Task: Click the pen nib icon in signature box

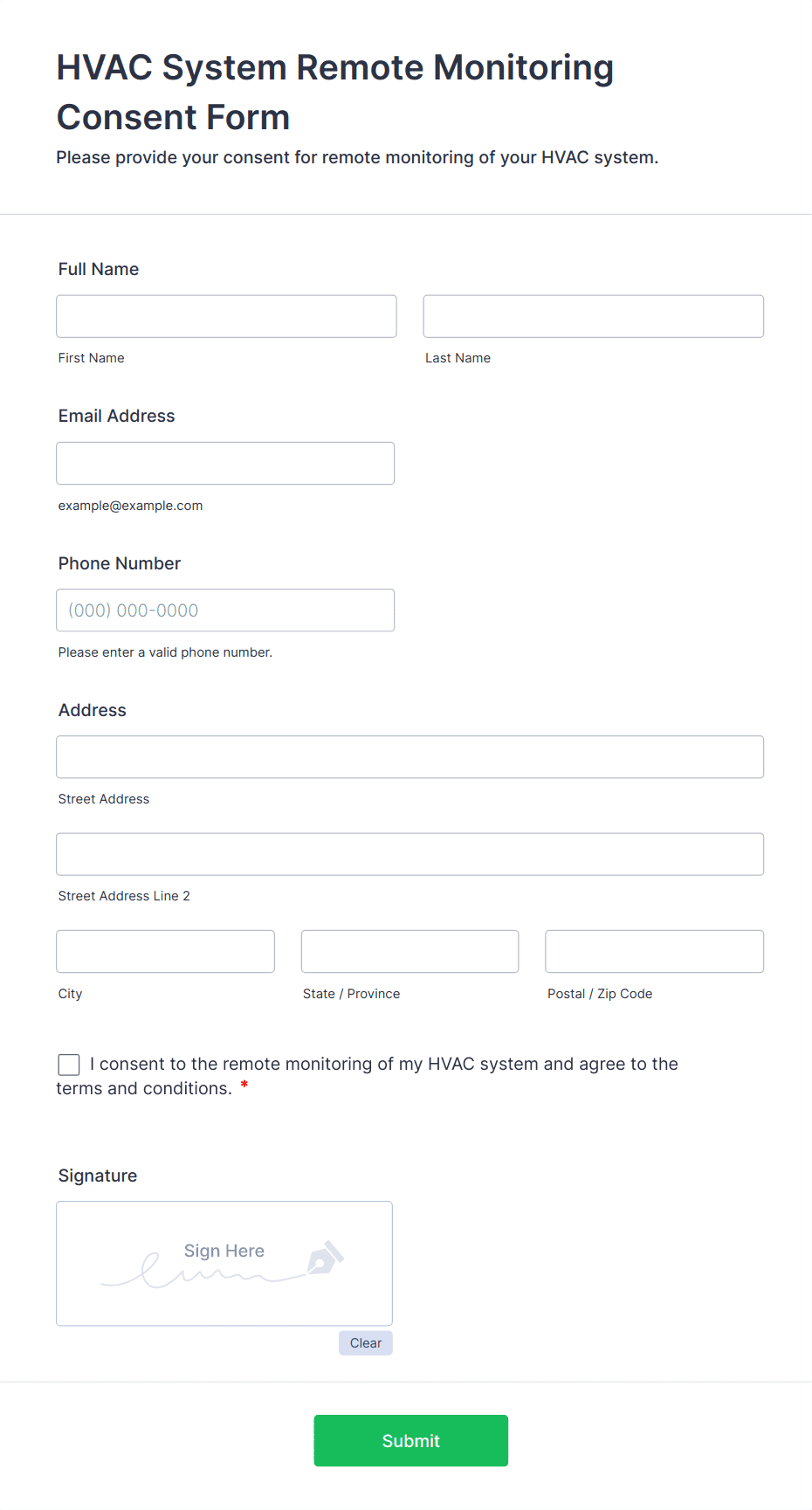Action: pyautogui.click(x=325, y=1258)
